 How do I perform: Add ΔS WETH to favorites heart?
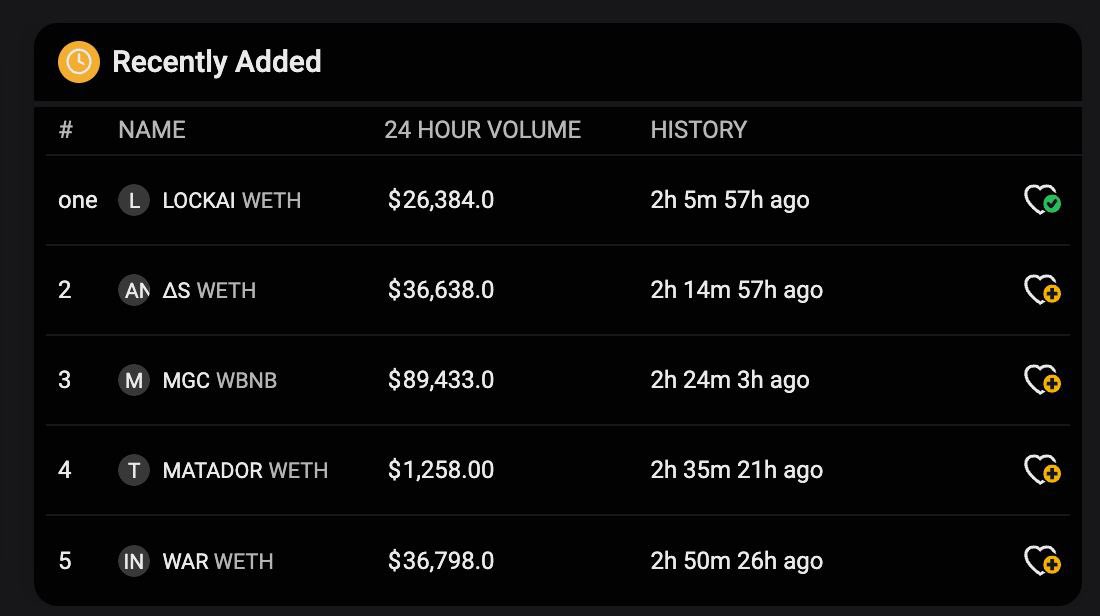click(1042, 290)
